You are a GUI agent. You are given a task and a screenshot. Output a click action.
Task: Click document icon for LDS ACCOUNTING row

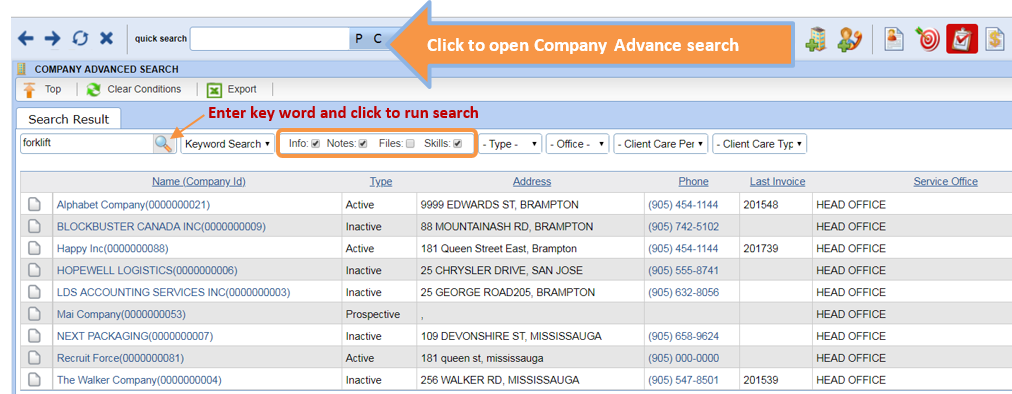(x=34, y=293)
